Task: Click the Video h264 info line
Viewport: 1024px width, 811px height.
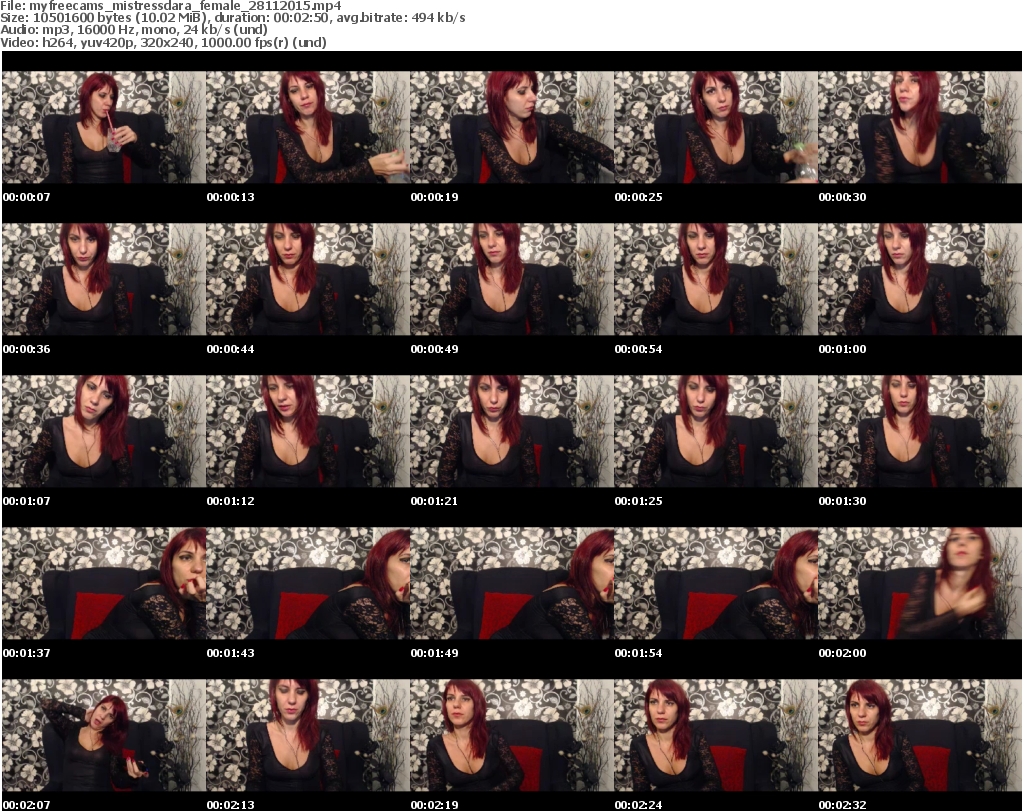Action: [163, 42]
